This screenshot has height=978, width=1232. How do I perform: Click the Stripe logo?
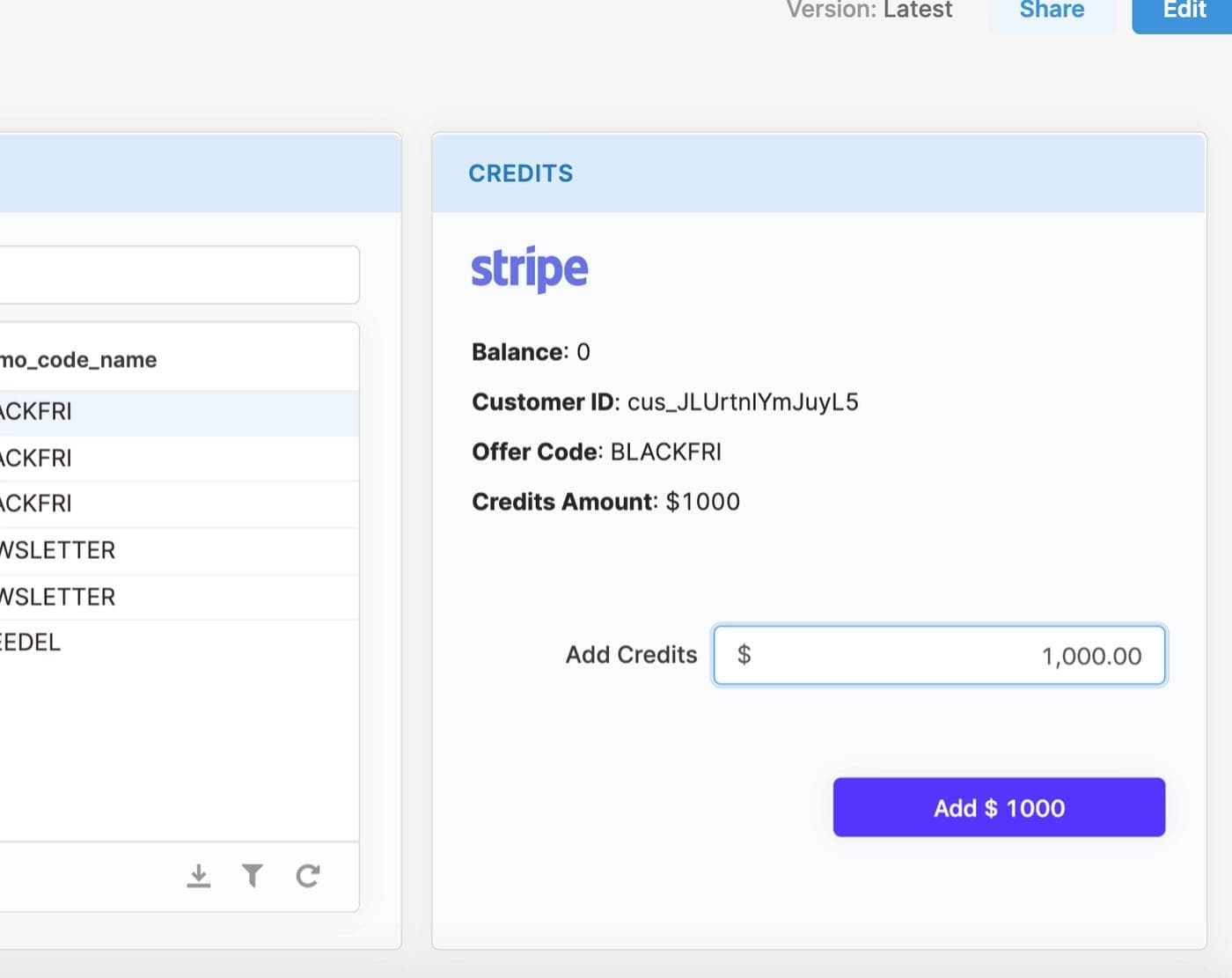(x=529, y=269)
